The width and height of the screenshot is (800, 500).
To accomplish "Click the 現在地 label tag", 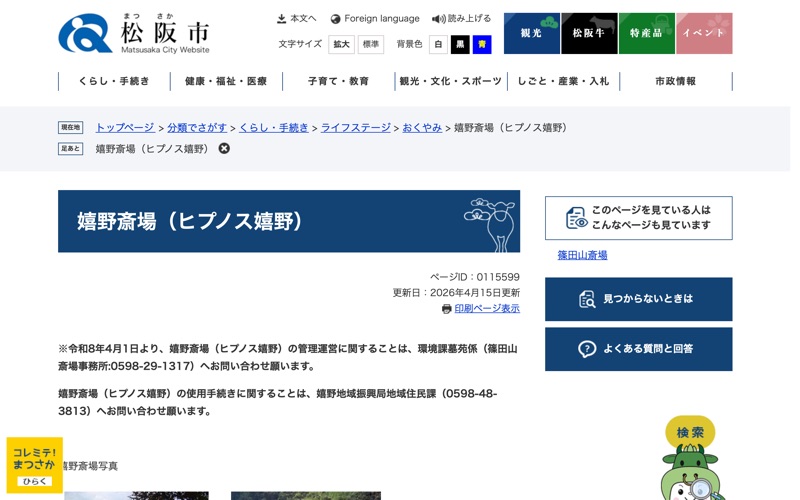I will click(x=70, y=128).
